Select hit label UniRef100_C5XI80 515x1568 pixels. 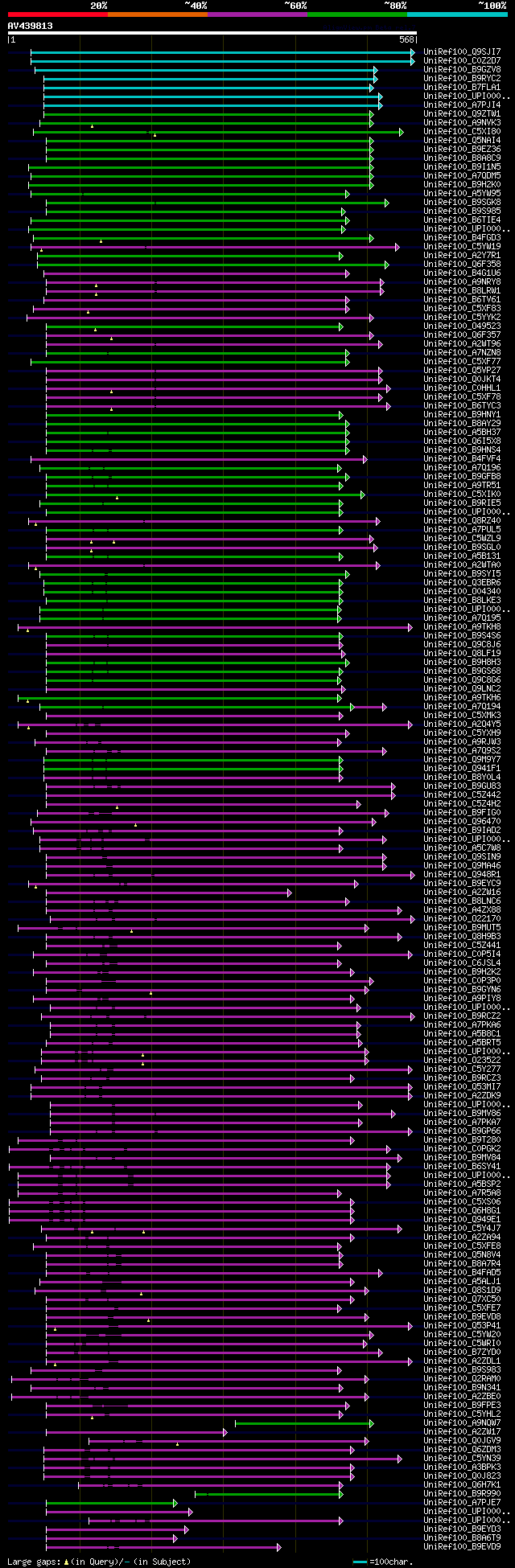click(462, 131)
